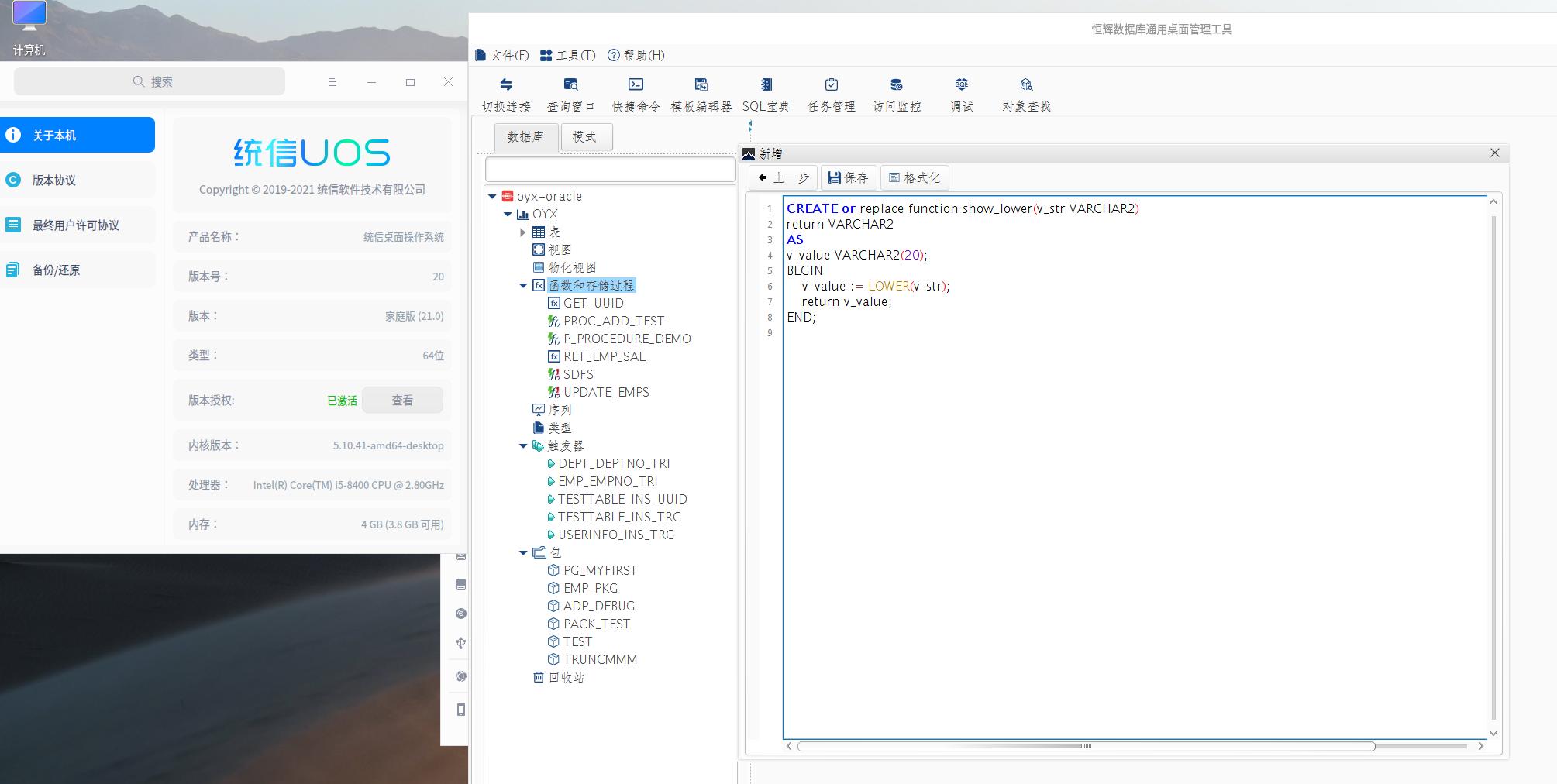Screen dimensions: 1557x784
Task: Select the 版本协议 sidebar item
Action: click(78, 181)
